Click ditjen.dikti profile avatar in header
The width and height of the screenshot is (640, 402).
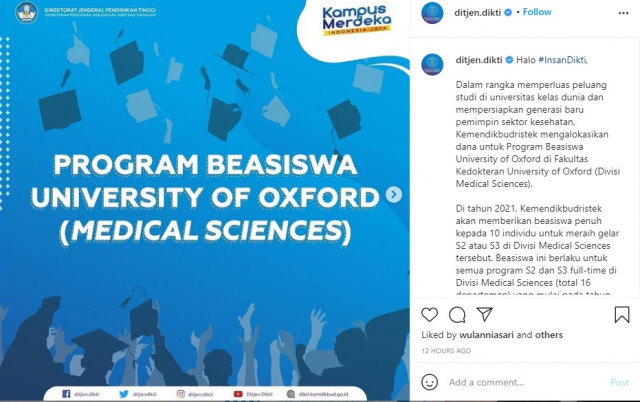[432, 13]
